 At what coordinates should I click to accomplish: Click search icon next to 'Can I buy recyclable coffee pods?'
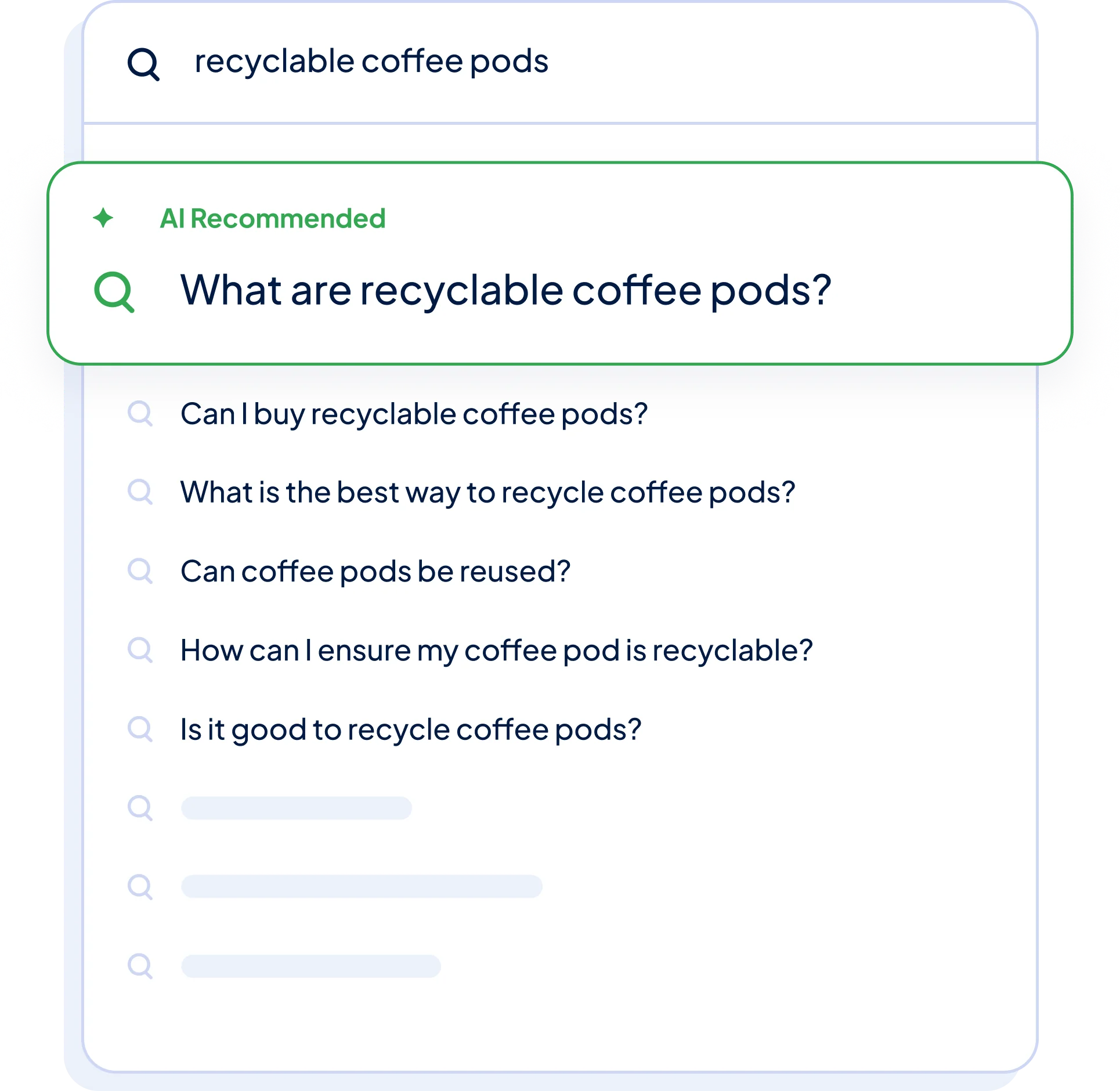pyautogui.click(x=140, y=414)
